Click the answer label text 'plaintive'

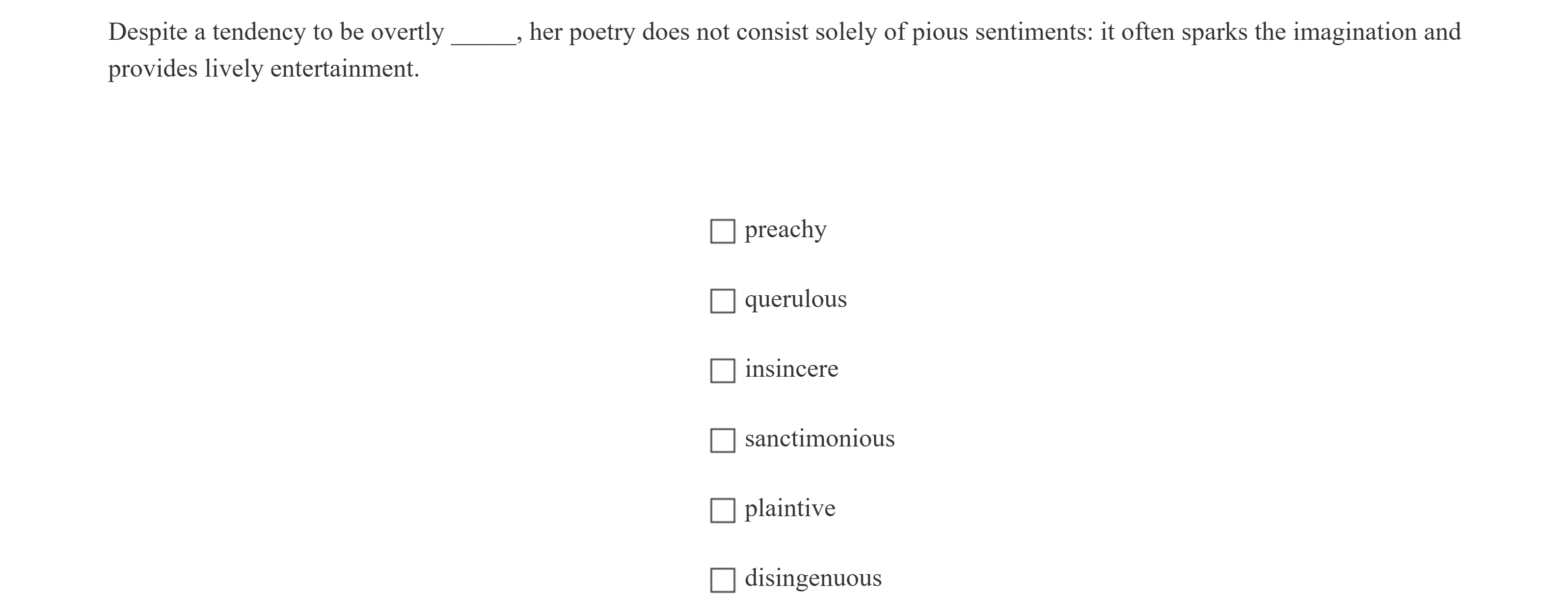pyautogui.click(x=789, y=509)
